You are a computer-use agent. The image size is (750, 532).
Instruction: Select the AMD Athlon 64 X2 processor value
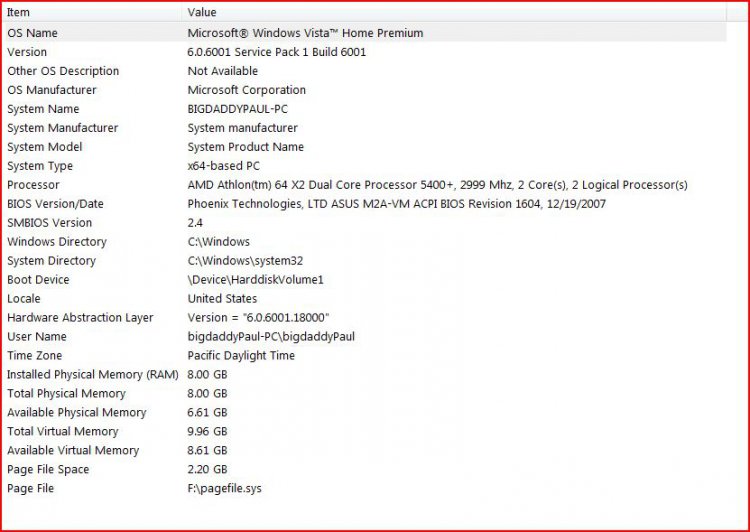[437, 185]
